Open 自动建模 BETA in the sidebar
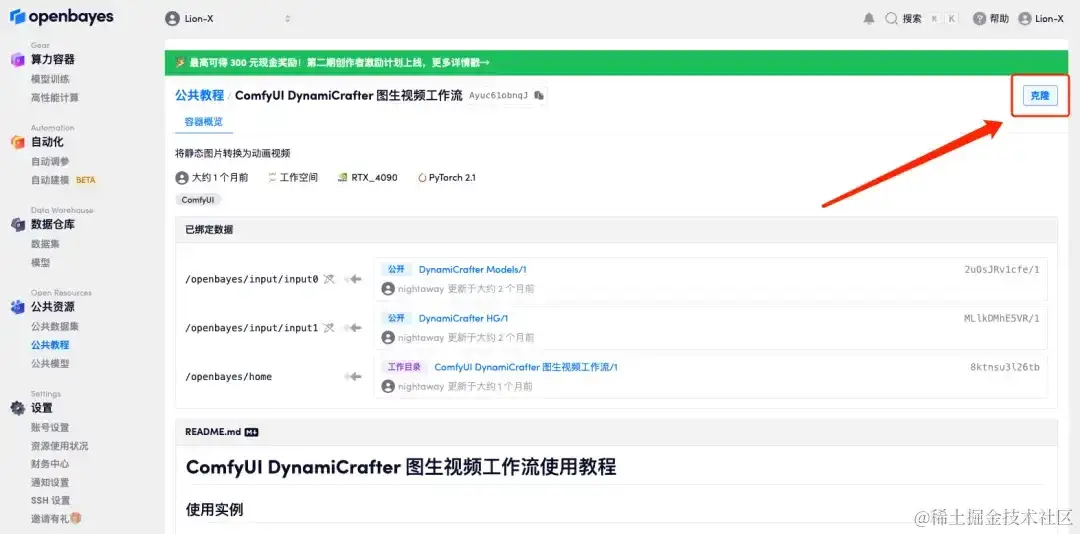 pyautogui.click(x=63, y=180)
